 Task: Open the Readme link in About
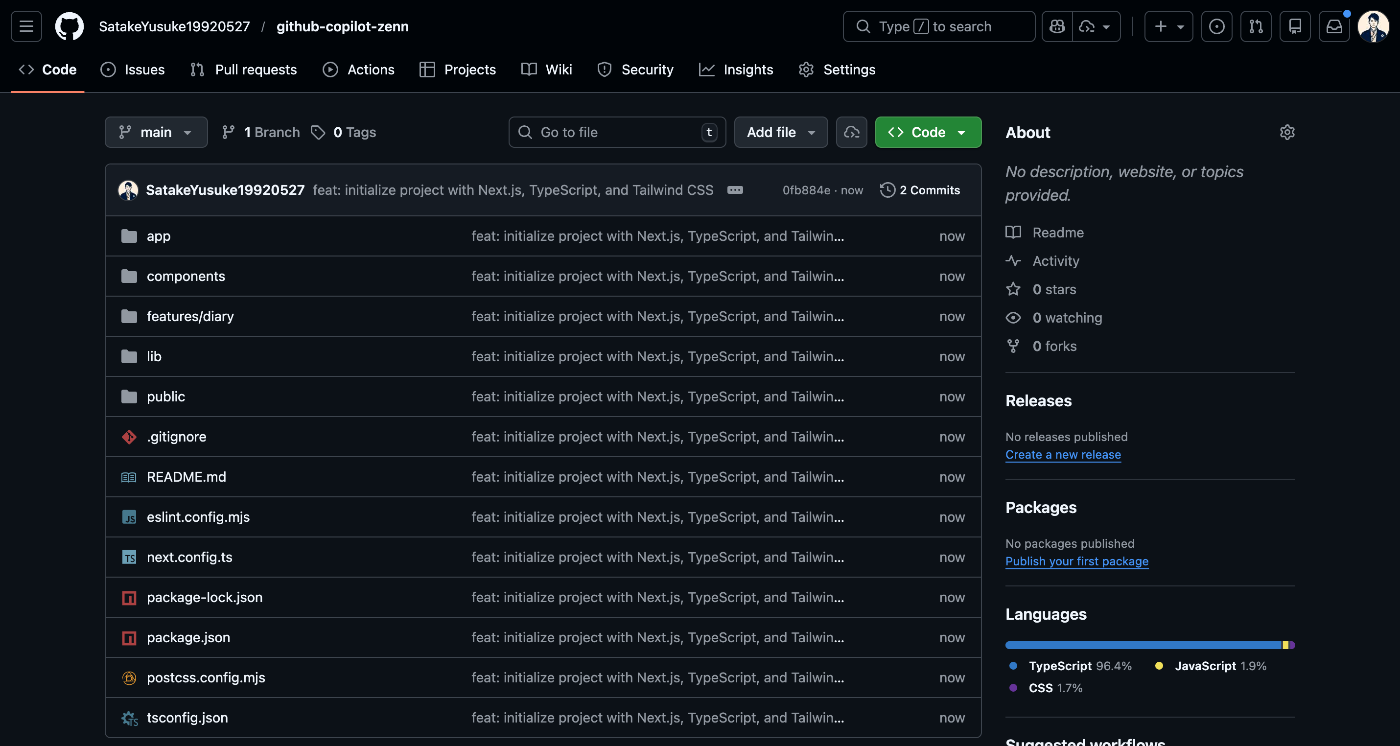1045,232
